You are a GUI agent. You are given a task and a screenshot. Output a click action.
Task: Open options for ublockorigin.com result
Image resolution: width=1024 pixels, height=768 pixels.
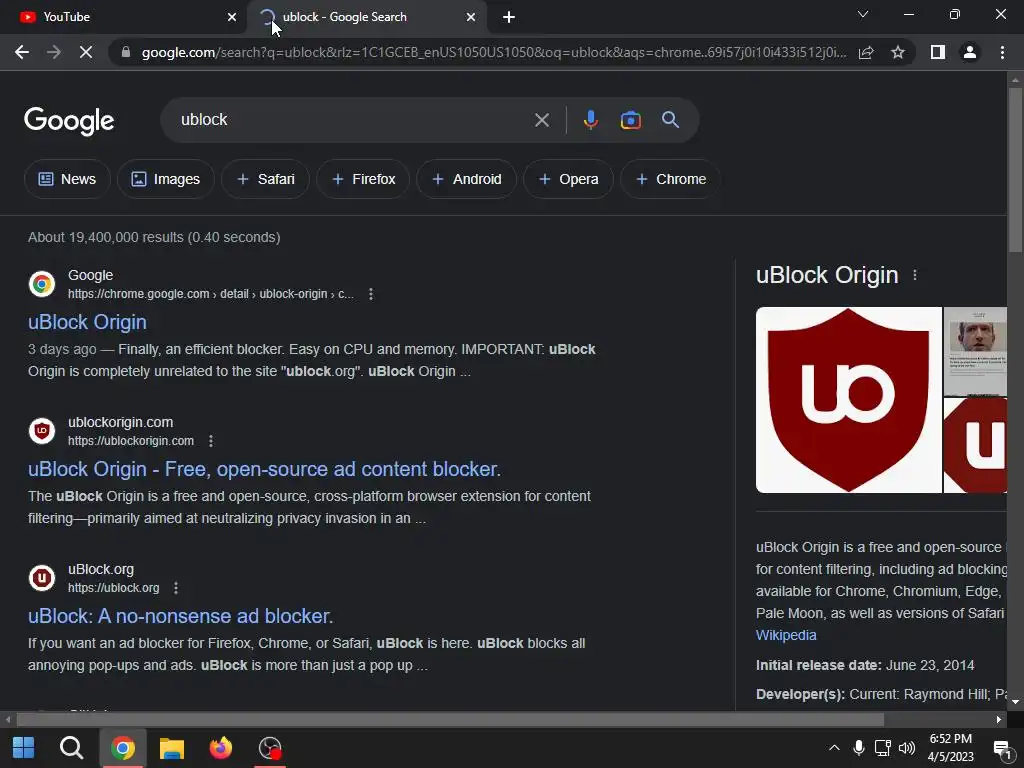pyautogui.click(x=211, y=441)
